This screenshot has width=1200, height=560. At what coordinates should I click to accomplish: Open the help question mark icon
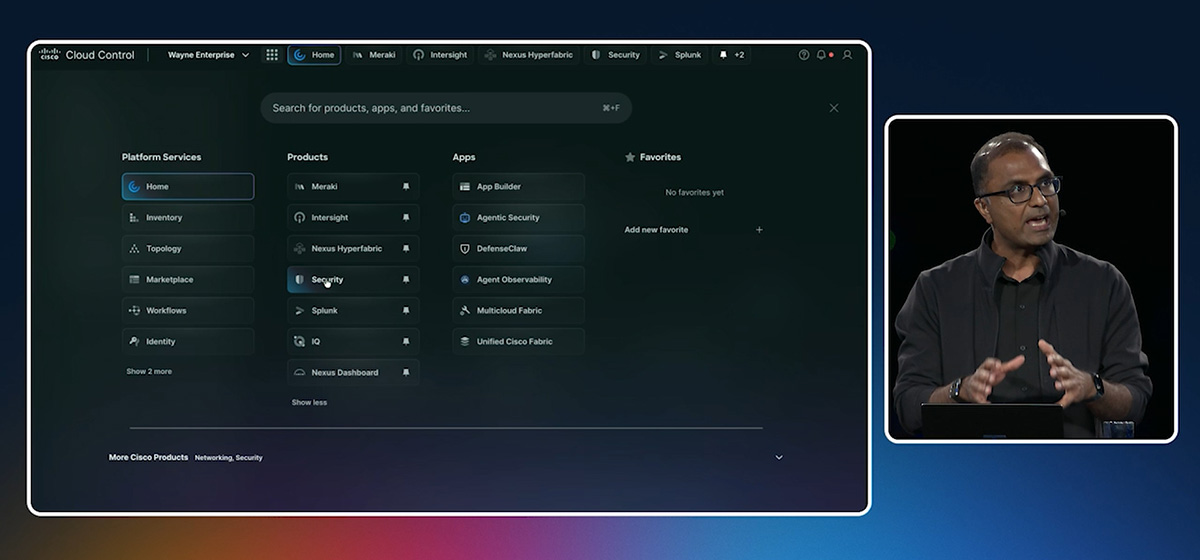(x=804, y=55)
